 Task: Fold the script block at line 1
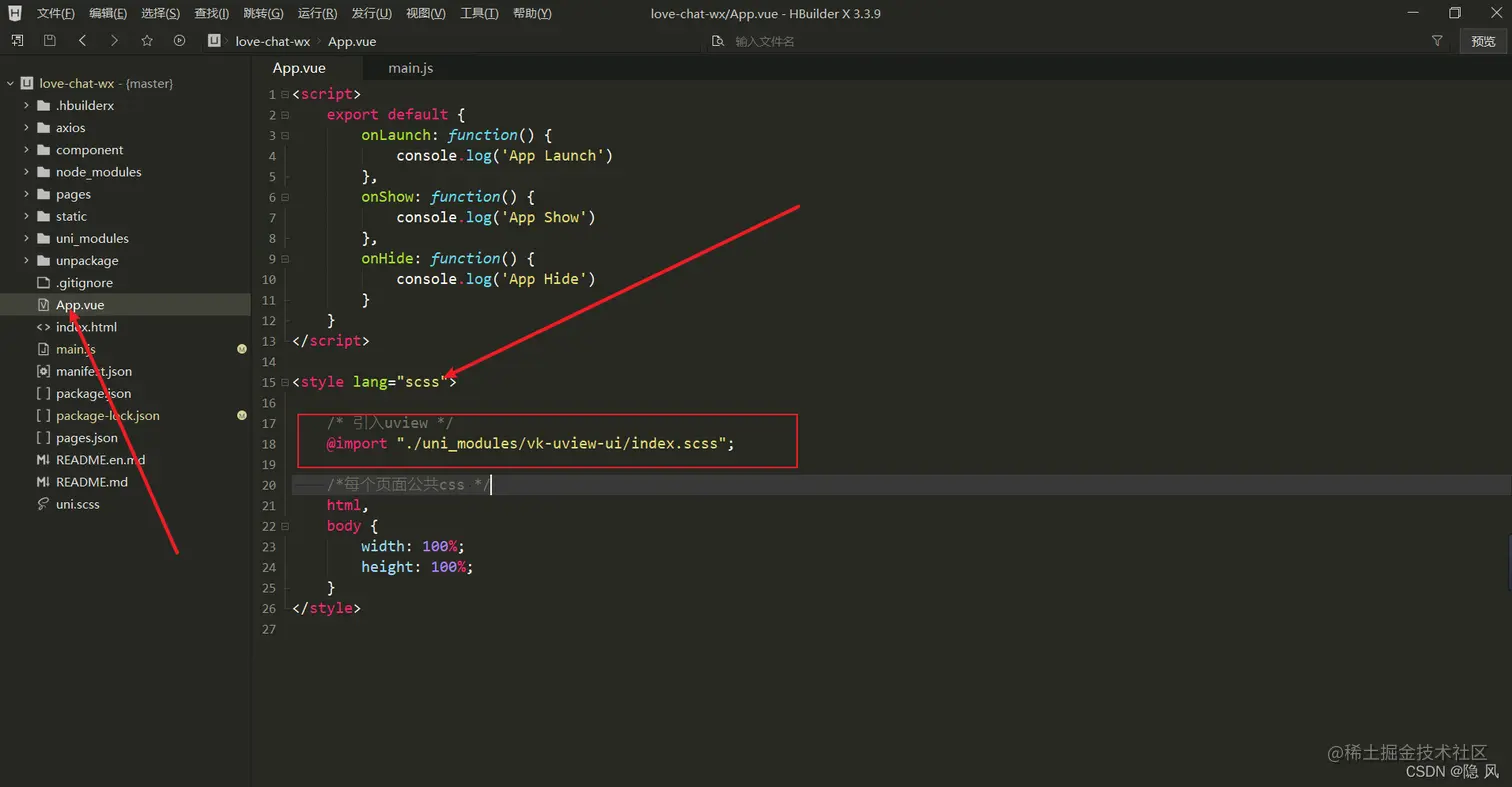[x=285, y=94]
